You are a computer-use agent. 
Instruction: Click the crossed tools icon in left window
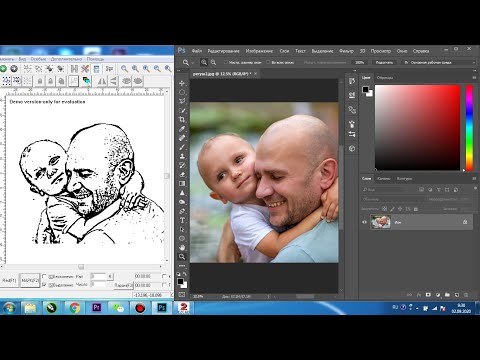tap(85, 69)
